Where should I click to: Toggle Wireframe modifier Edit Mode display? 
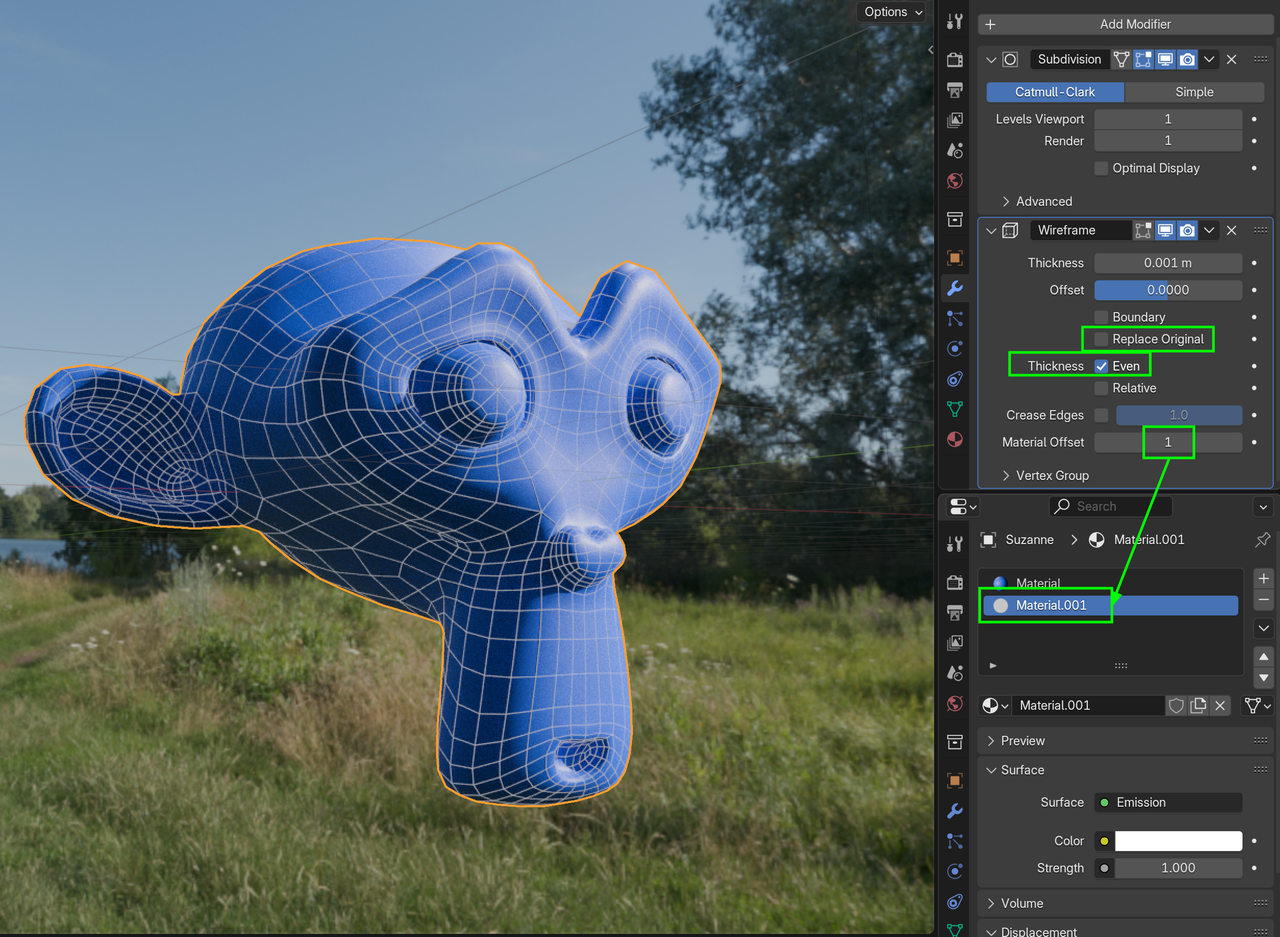tap(1143, 230)
